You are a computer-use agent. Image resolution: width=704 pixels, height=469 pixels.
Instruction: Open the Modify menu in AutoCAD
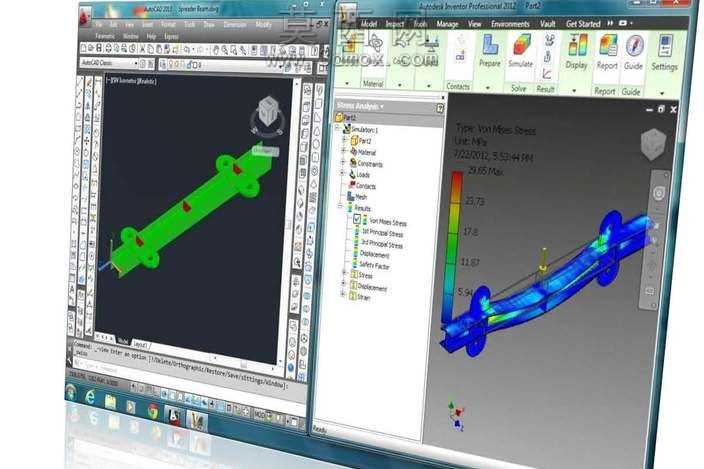pos(263,25)
